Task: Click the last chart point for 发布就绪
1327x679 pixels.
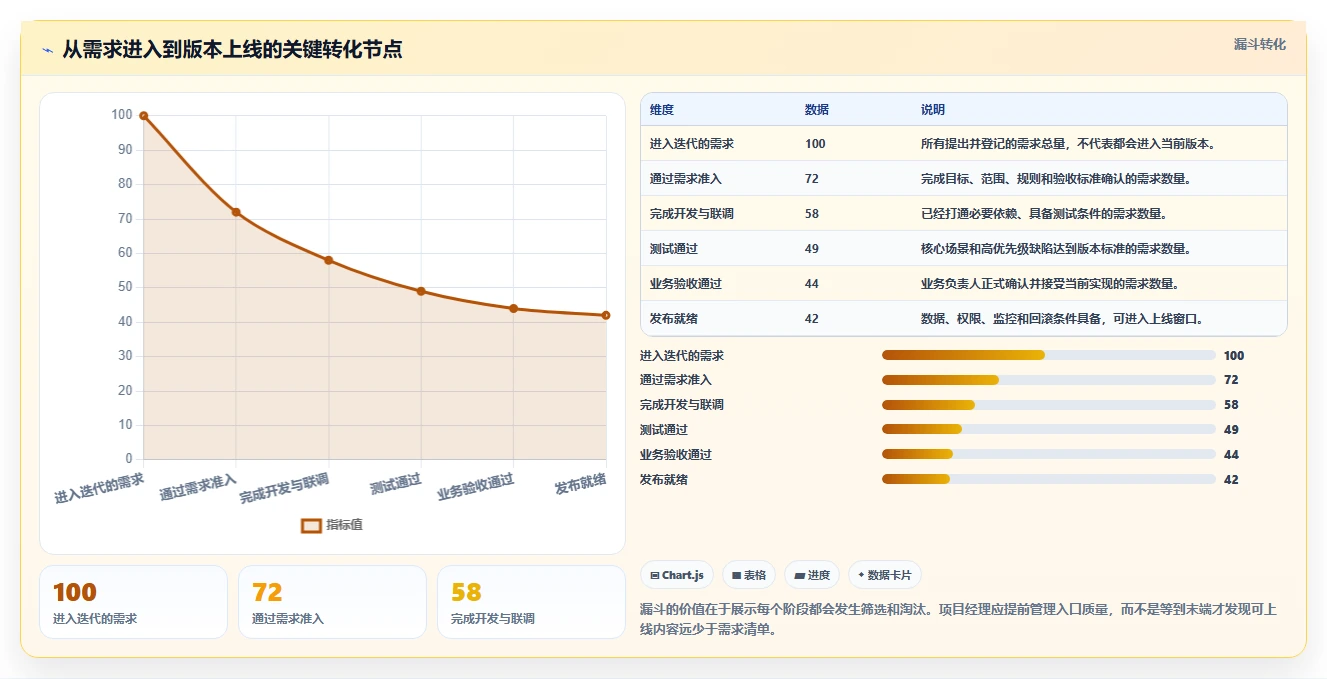Action: pyautogui.click(x=606, y=315)
